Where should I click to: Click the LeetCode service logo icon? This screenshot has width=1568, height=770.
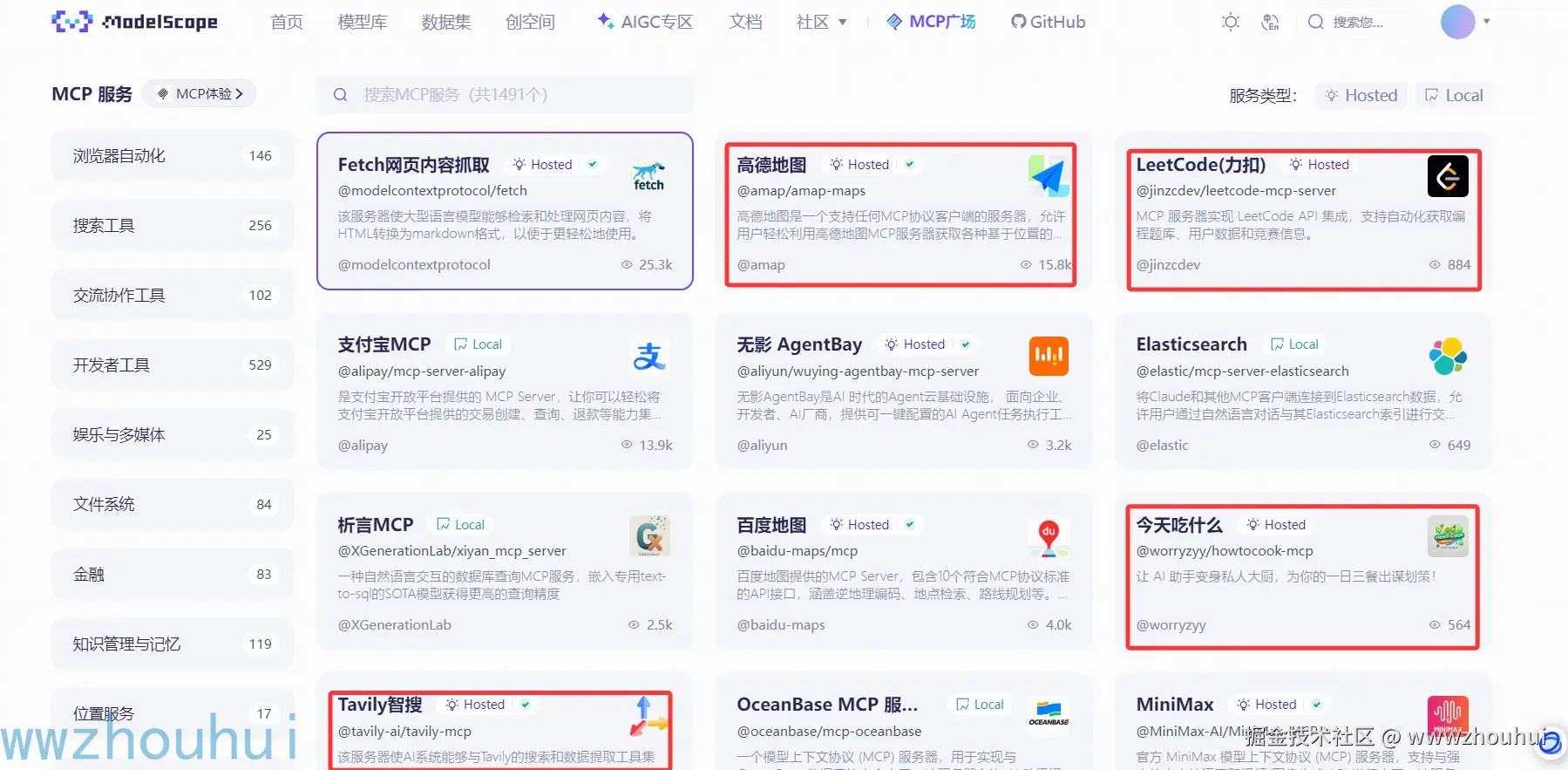(x=1448, y=176)
